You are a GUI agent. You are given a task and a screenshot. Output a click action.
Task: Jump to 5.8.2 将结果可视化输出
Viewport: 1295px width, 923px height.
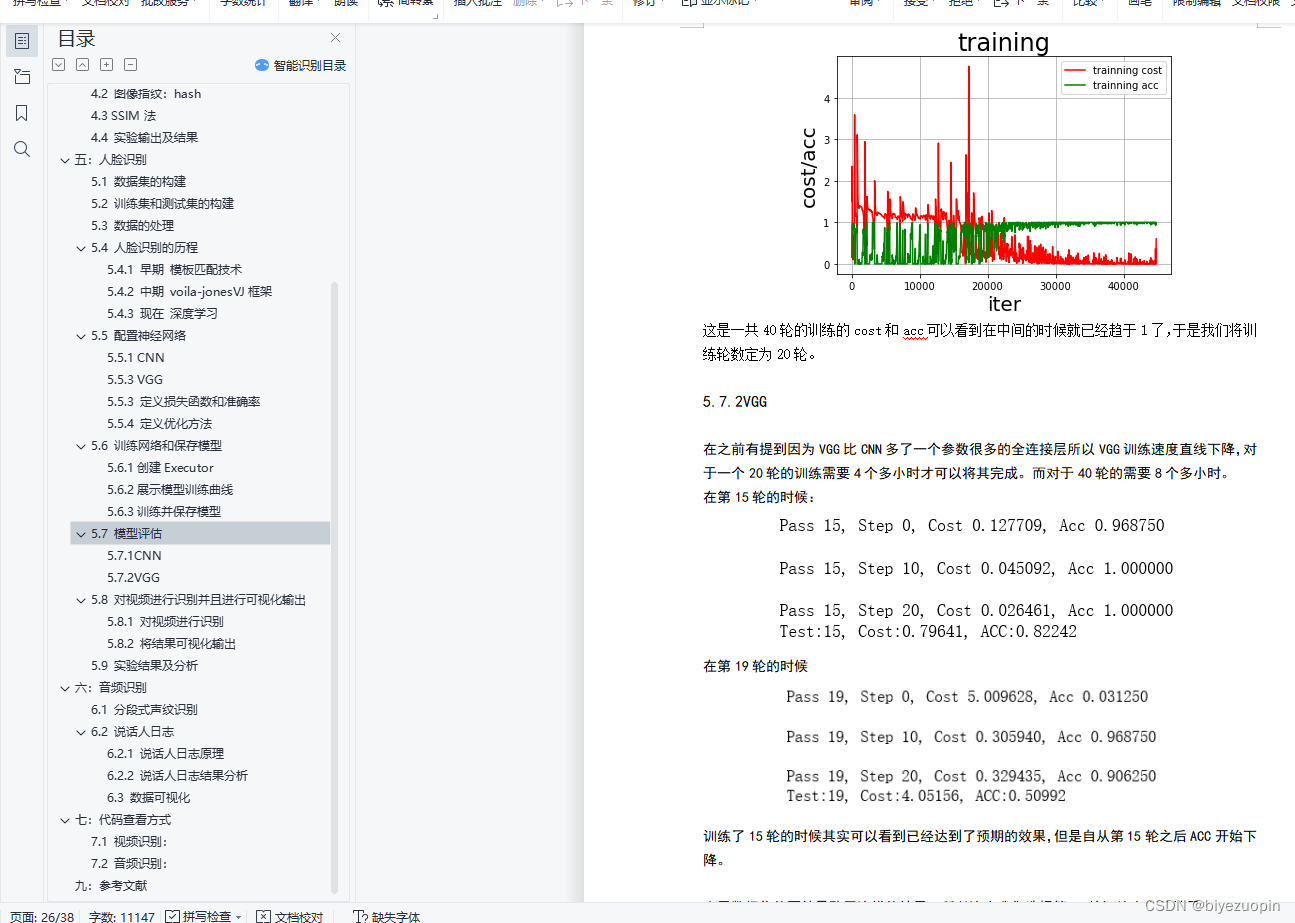(172, 644)
